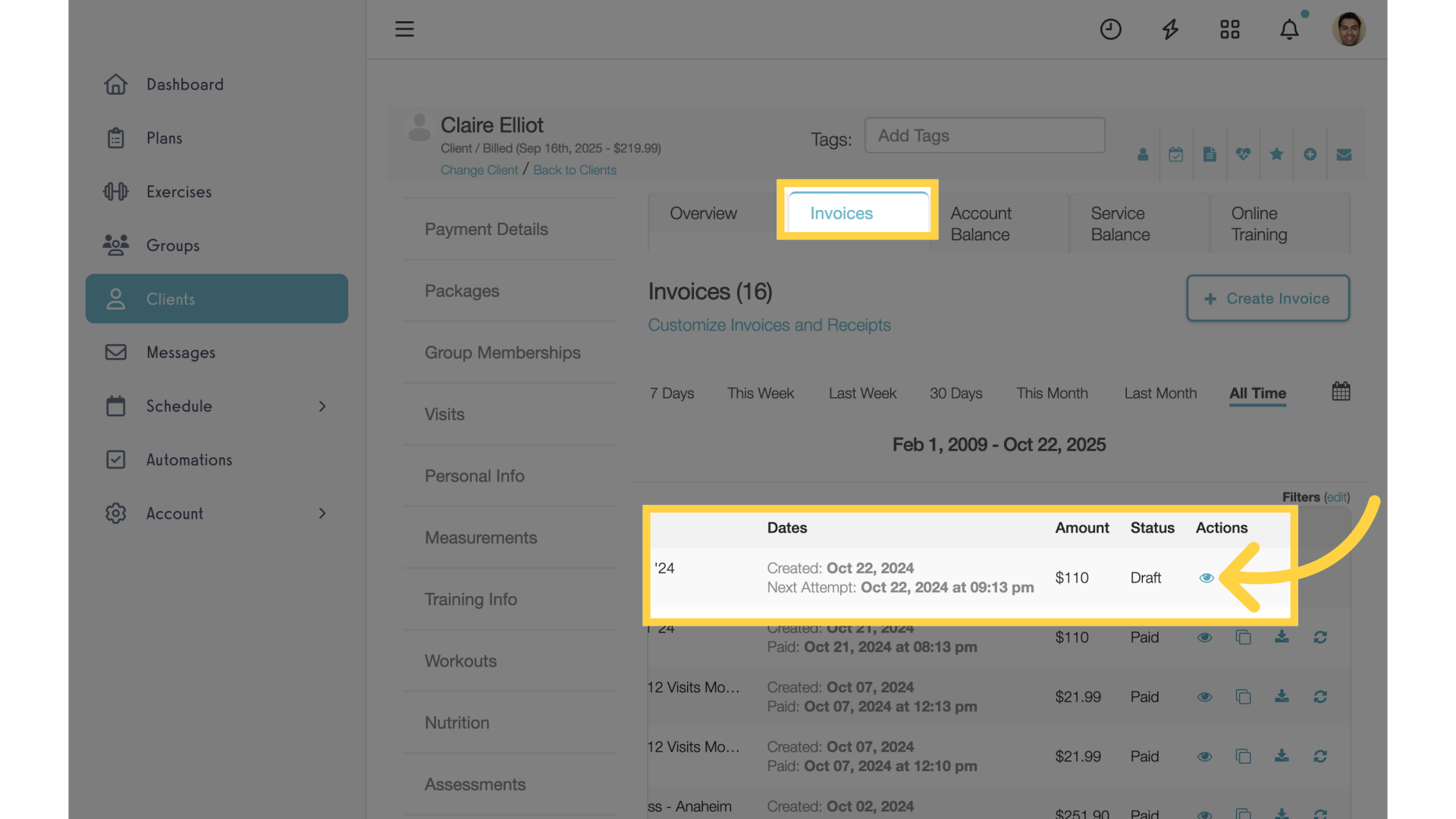The image size is (1456, 819).
Task: View the Oct 21 paid invoice eye icon
Action: pyautogui.click(x=1204, y=637)
